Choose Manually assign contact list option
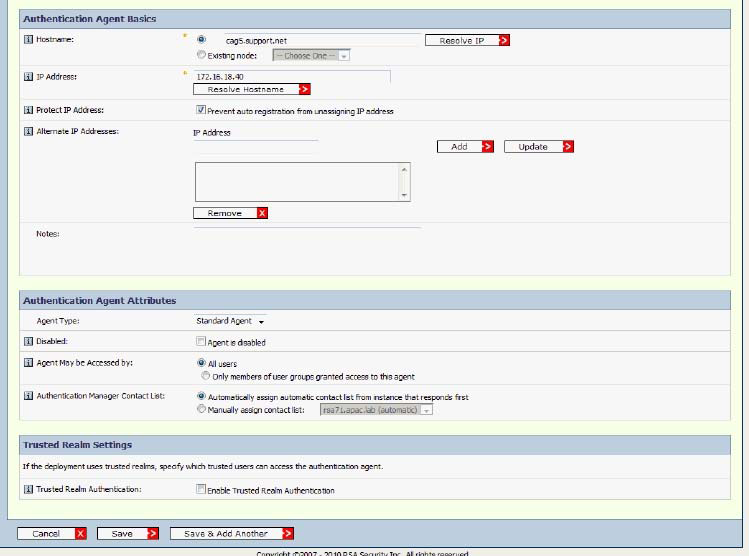The width and height of the screenshot is (749, 556). click(x=201, y=409)
